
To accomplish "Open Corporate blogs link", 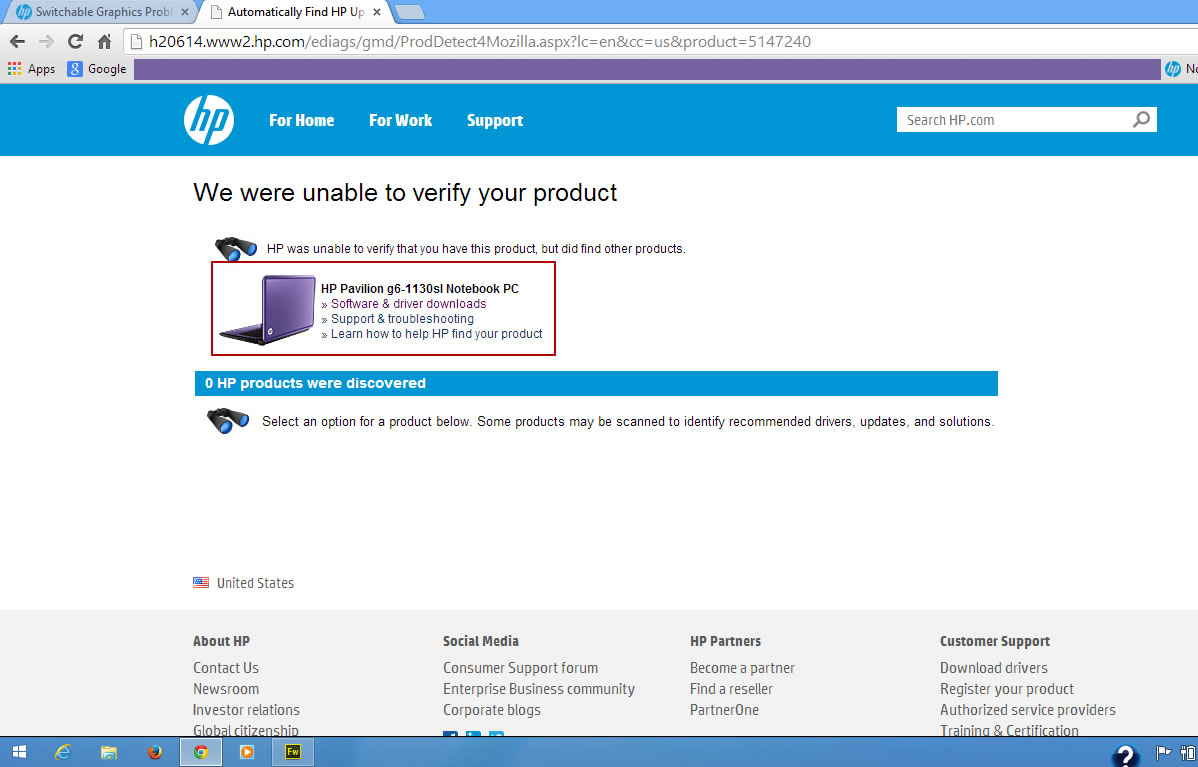I will (491, 710).
